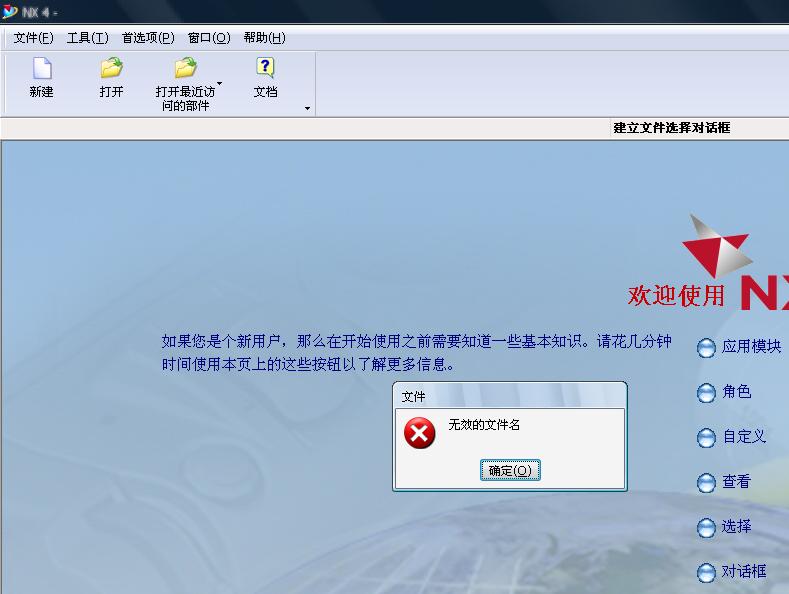Click the 打开最近访问的部件 recent parts icon

click(185, 68)
